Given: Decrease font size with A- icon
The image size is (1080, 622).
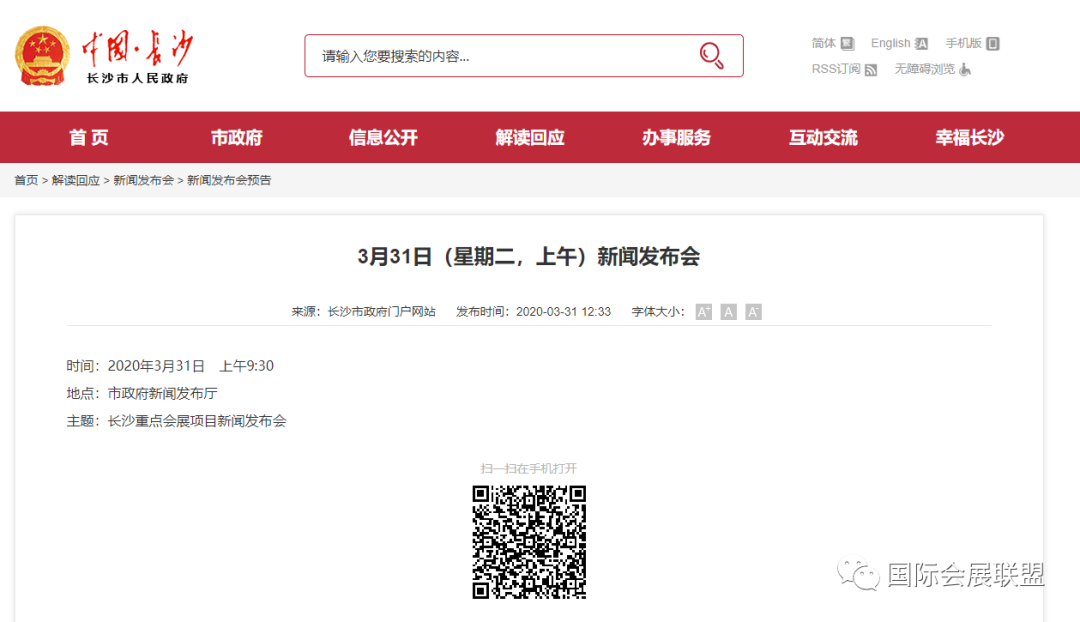Looking at the screenshot, I should (753, 312).
